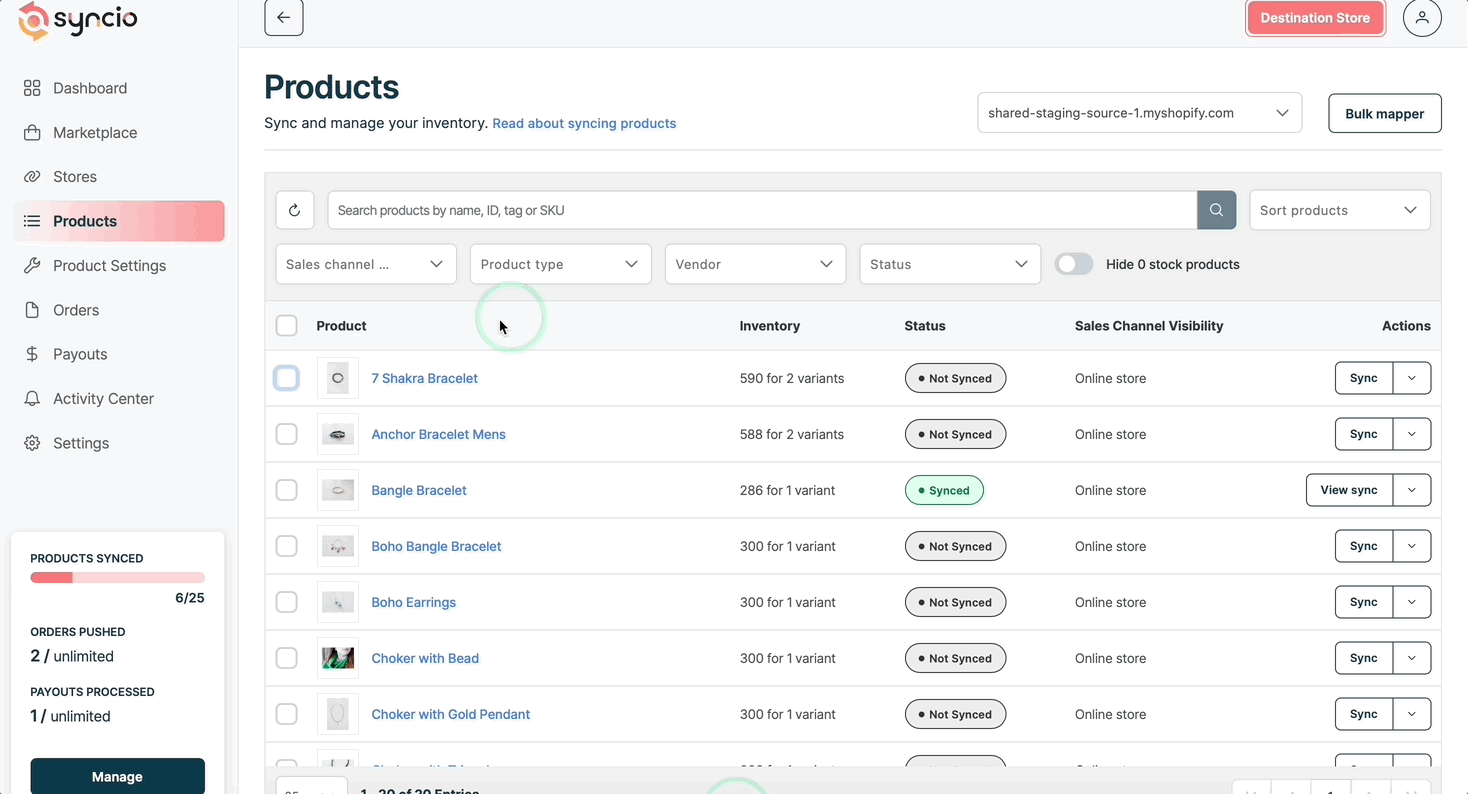Click the Dashboard grid icon
The width and height of the screenshot is (1468, 794).
(32, 88)
